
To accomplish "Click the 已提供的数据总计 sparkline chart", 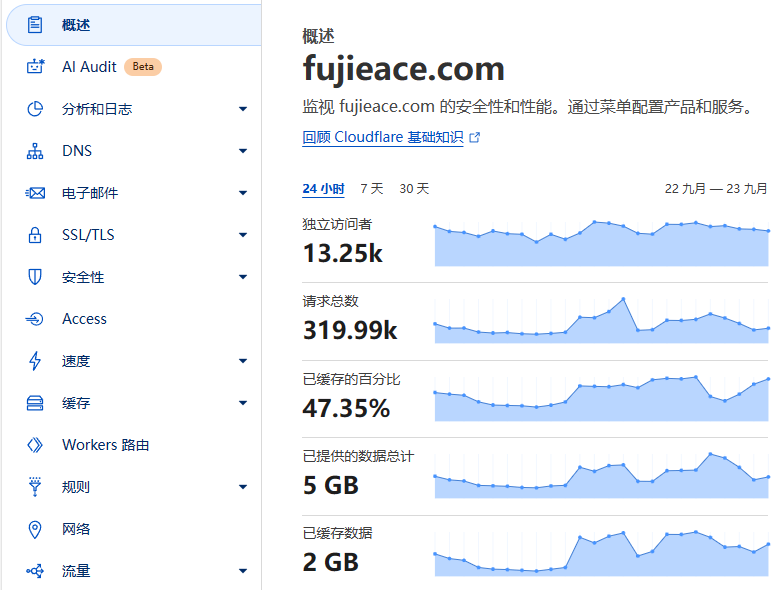I will click(x=601, y=476).
